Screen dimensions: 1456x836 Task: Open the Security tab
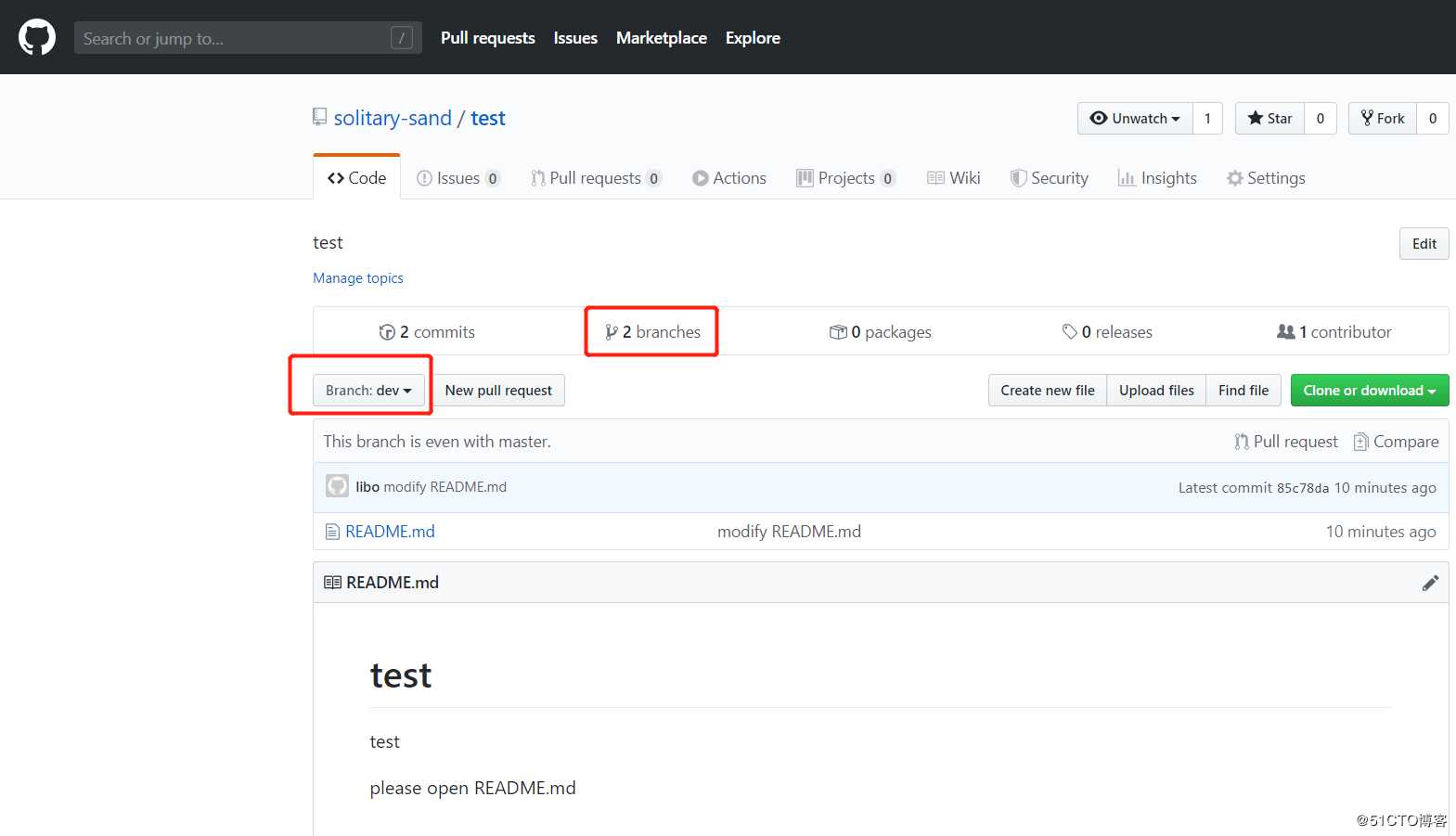[x=1050, y=178]
